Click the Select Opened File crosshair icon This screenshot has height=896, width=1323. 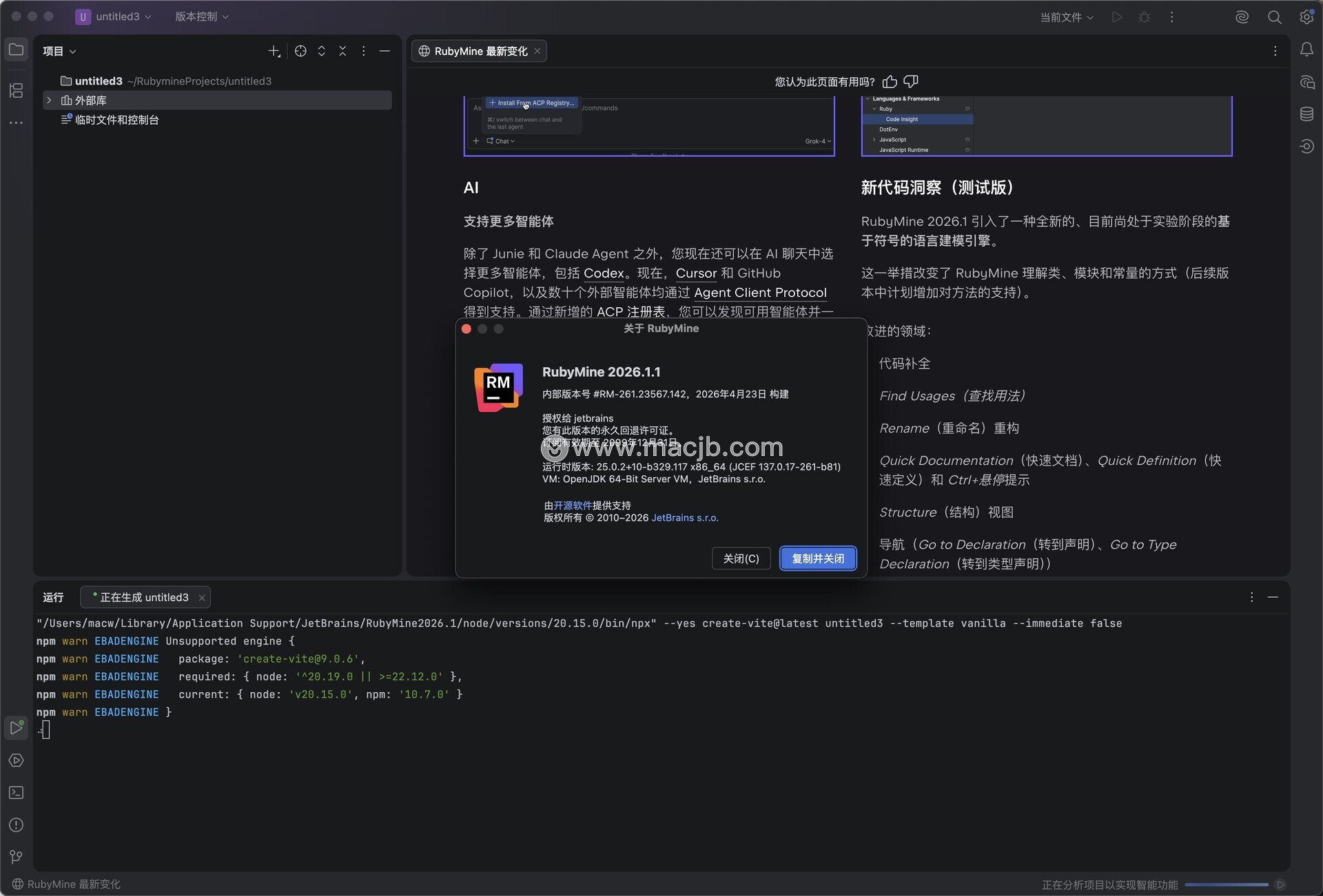point(300,51)
